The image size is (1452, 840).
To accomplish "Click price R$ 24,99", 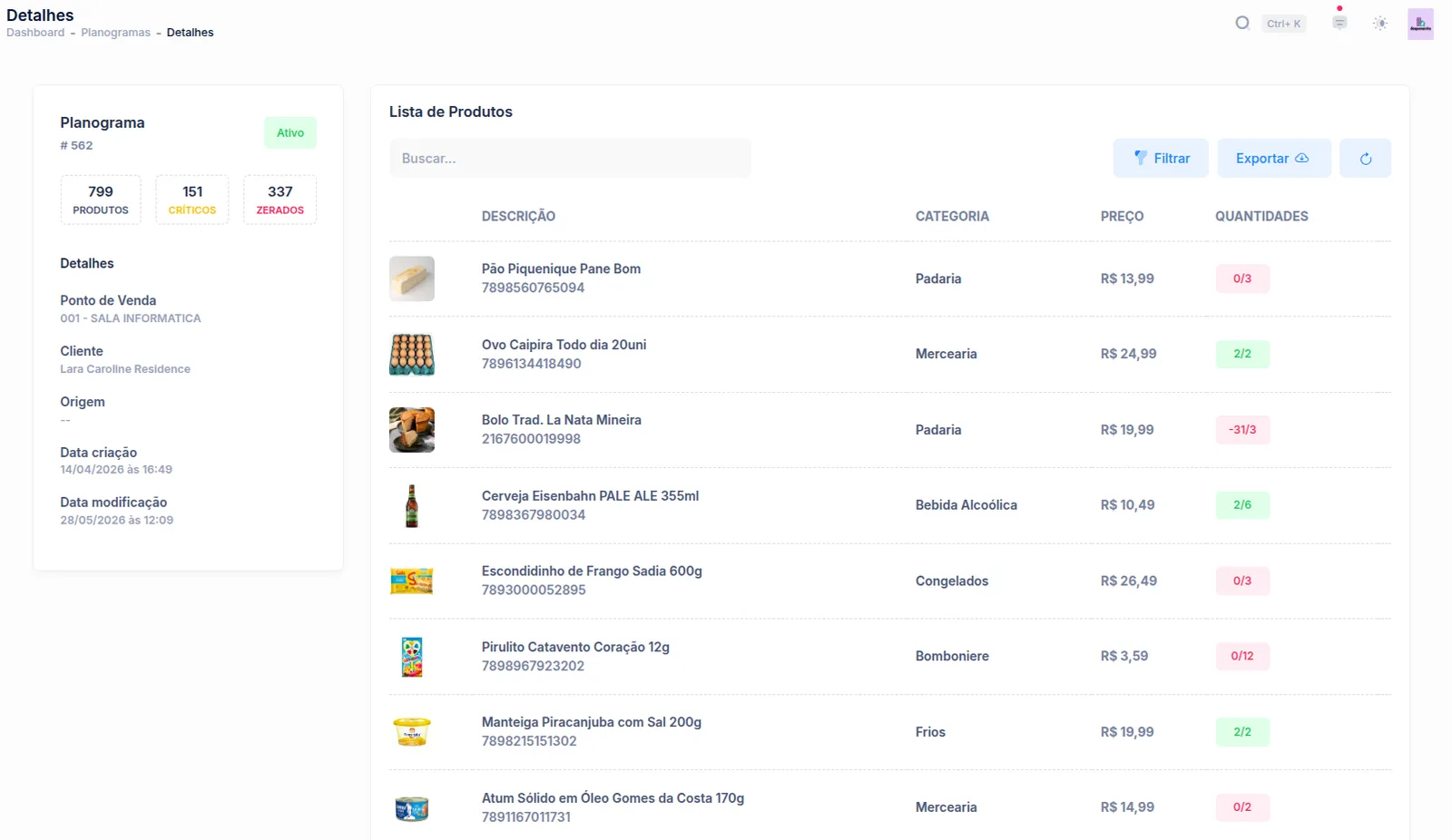I will (1128, 355).
